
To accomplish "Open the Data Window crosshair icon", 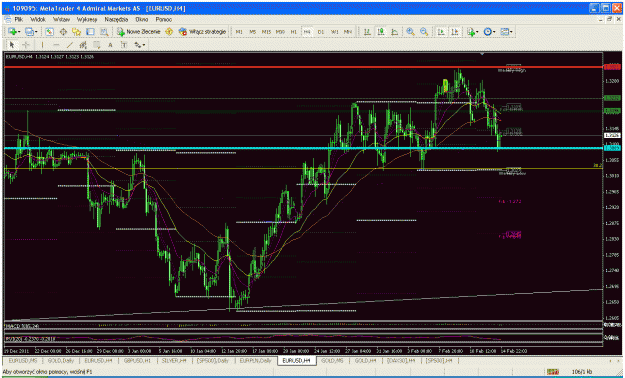I will [x=63, y=32].
